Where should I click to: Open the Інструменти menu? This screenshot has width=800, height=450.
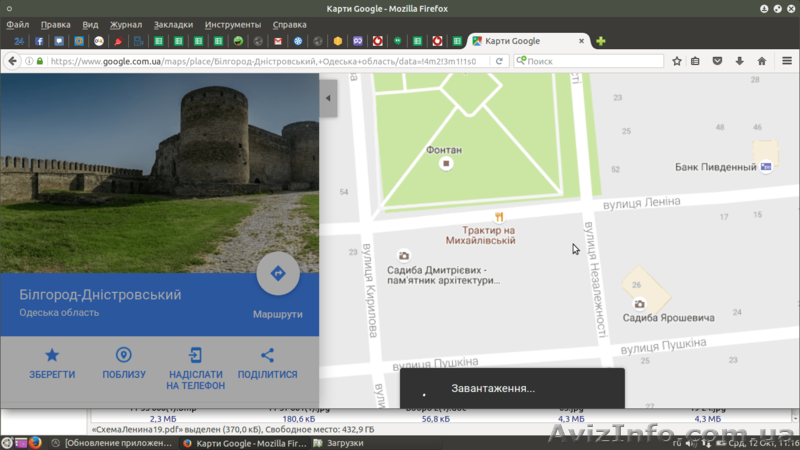233,24
